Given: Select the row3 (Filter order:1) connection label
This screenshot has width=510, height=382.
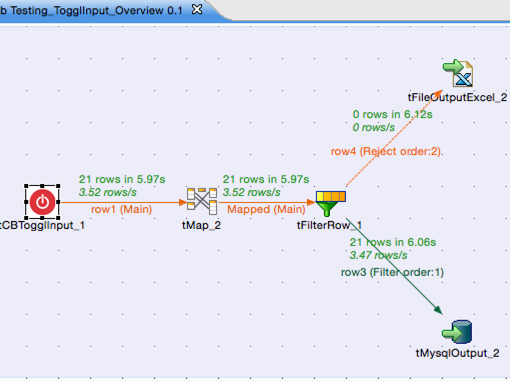Looking at the screenshot, I should [x=392, y=272].
